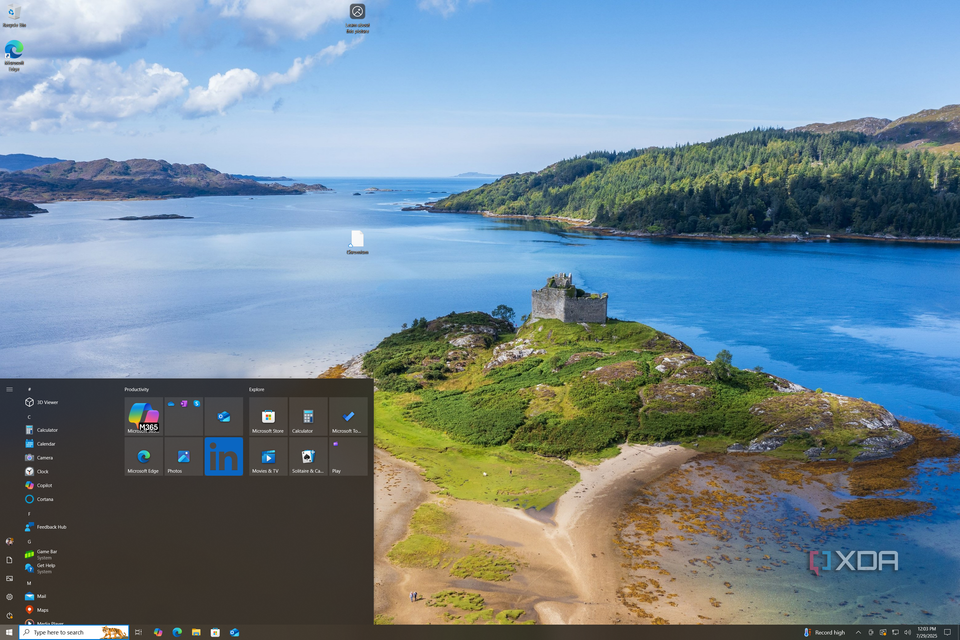
Task: Open 3D Viewer from the app list
Action: [x=42, y=402]
